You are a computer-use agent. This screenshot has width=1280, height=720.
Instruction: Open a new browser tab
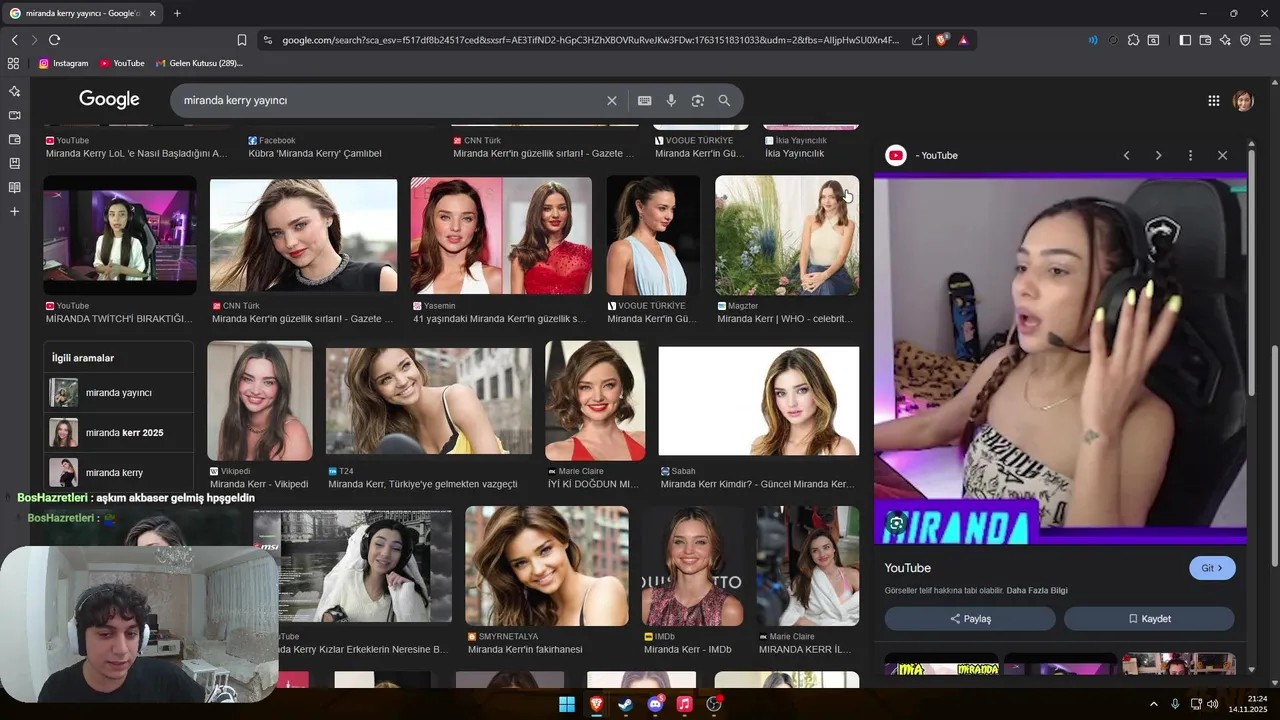(177, 13)
